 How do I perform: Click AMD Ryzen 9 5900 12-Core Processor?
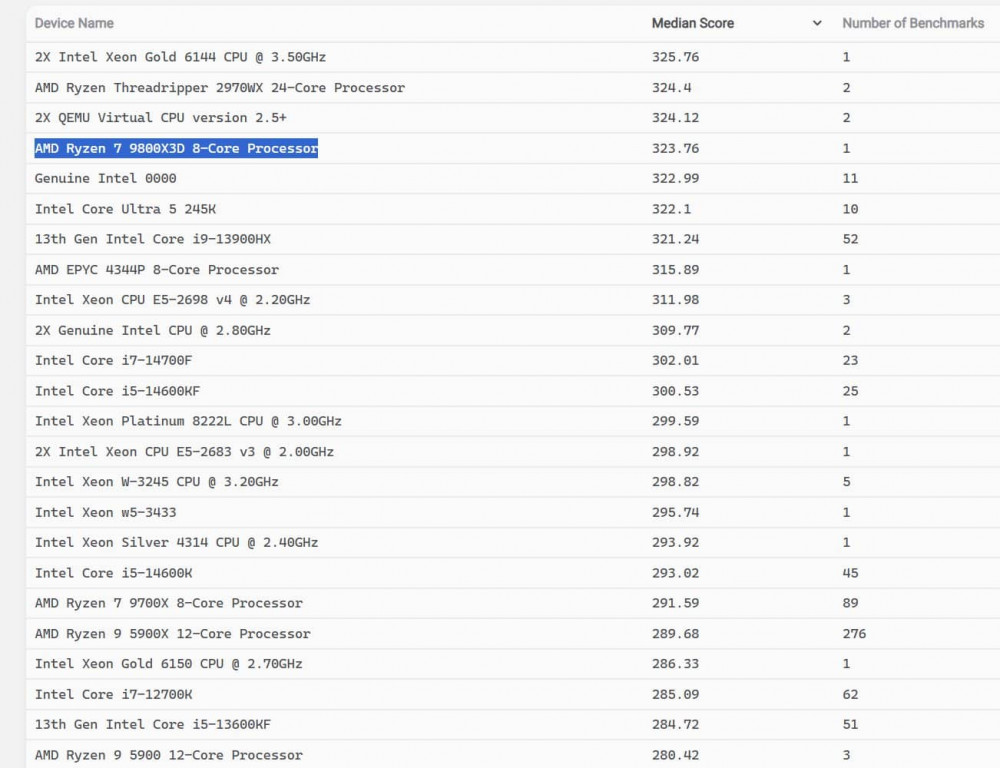pos(169,755)
